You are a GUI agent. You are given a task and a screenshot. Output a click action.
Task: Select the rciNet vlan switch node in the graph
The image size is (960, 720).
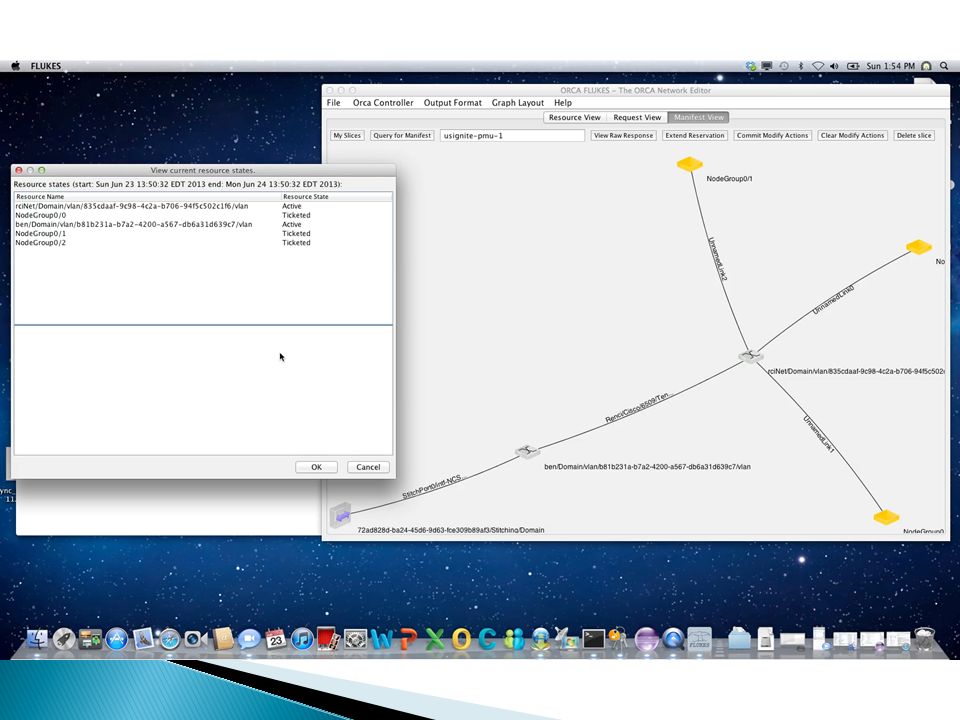click(751, 356)
